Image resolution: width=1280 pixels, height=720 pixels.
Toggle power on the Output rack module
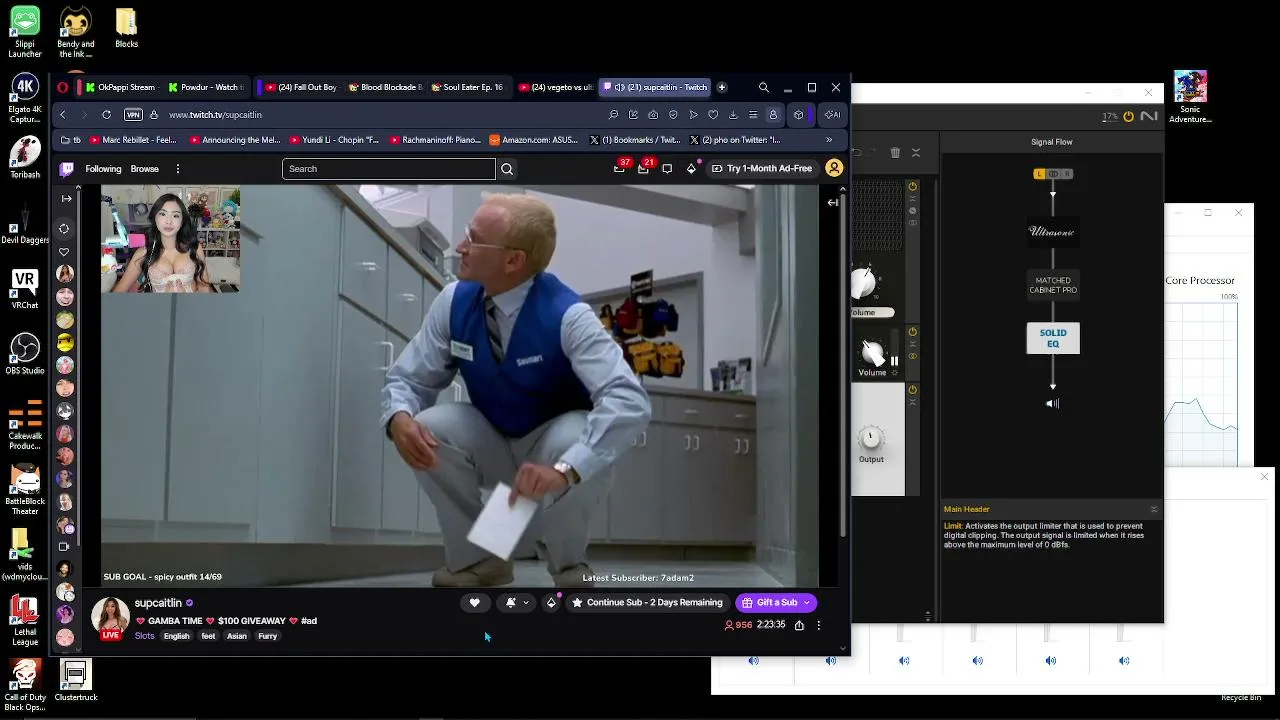[x=912, y=390]
